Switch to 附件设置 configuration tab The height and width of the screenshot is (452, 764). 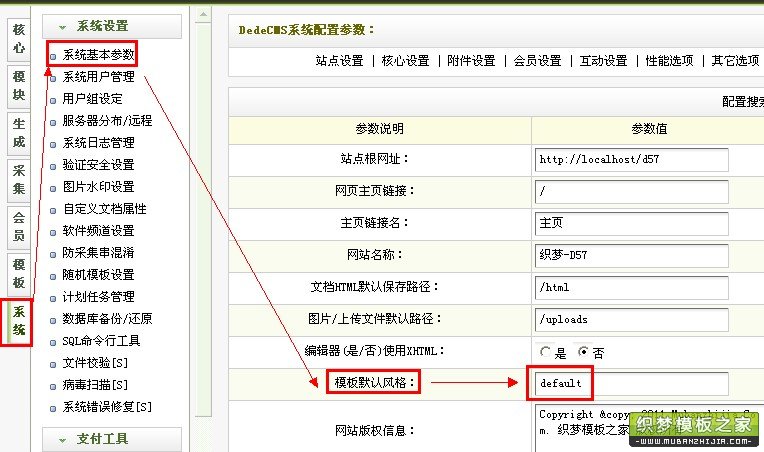471,61
